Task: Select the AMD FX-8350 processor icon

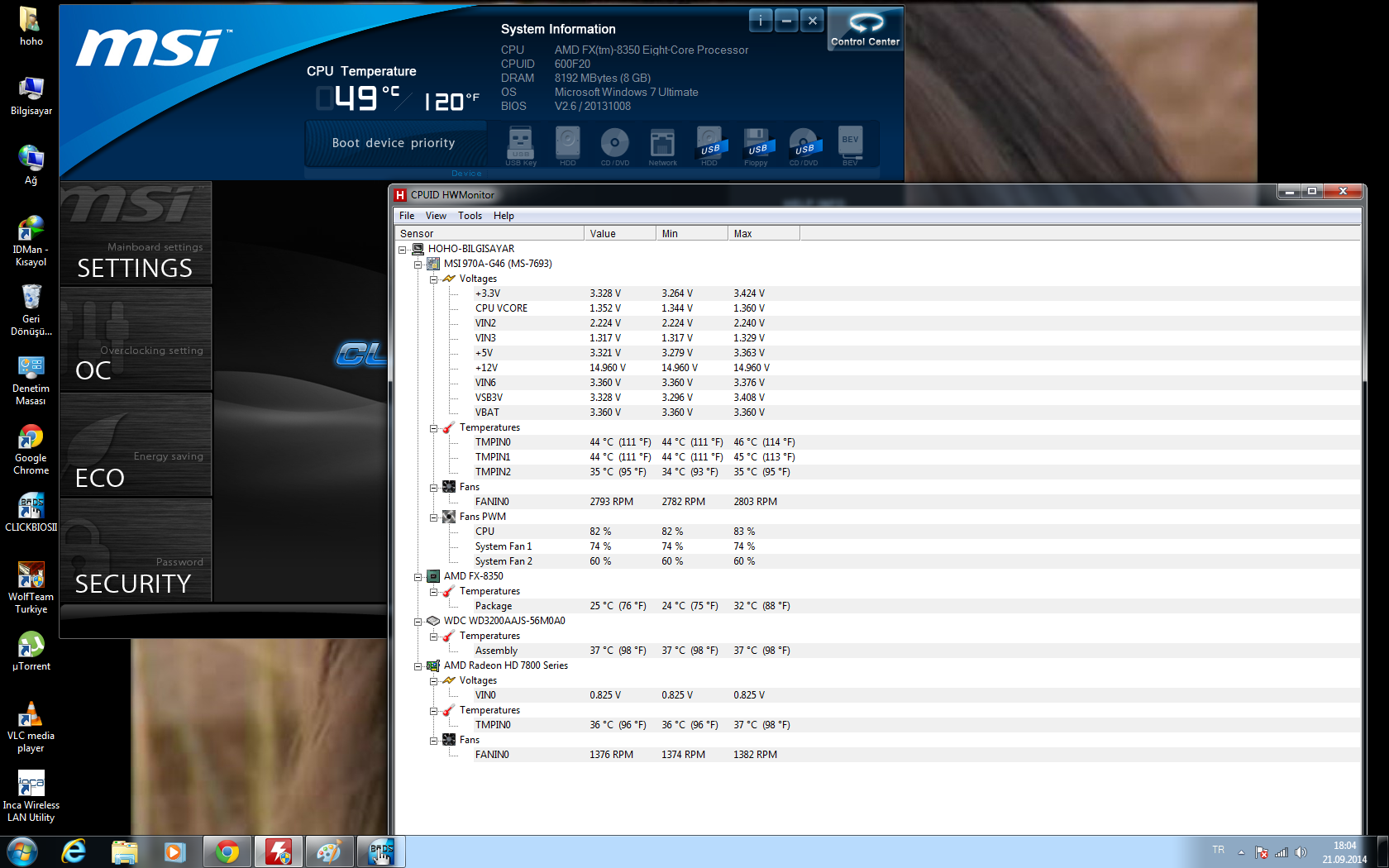Action: 433,576
